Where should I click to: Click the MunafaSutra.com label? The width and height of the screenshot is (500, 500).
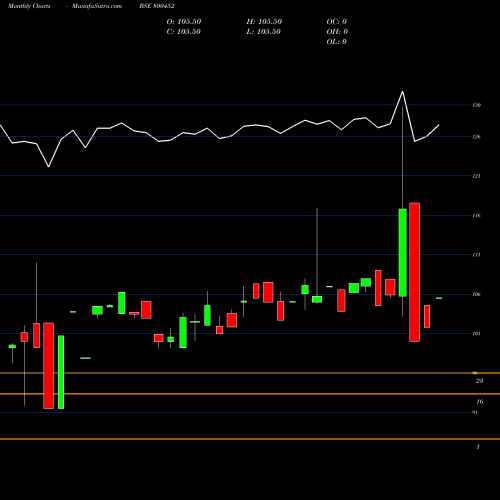[x=97, y=6]
